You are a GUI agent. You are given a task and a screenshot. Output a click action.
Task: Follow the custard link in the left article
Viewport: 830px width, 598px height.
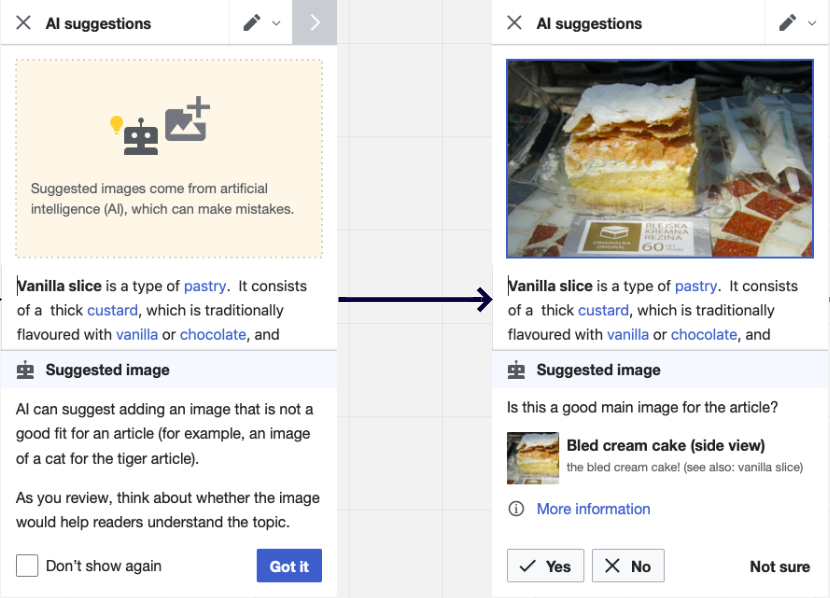[x=112, y=310]
